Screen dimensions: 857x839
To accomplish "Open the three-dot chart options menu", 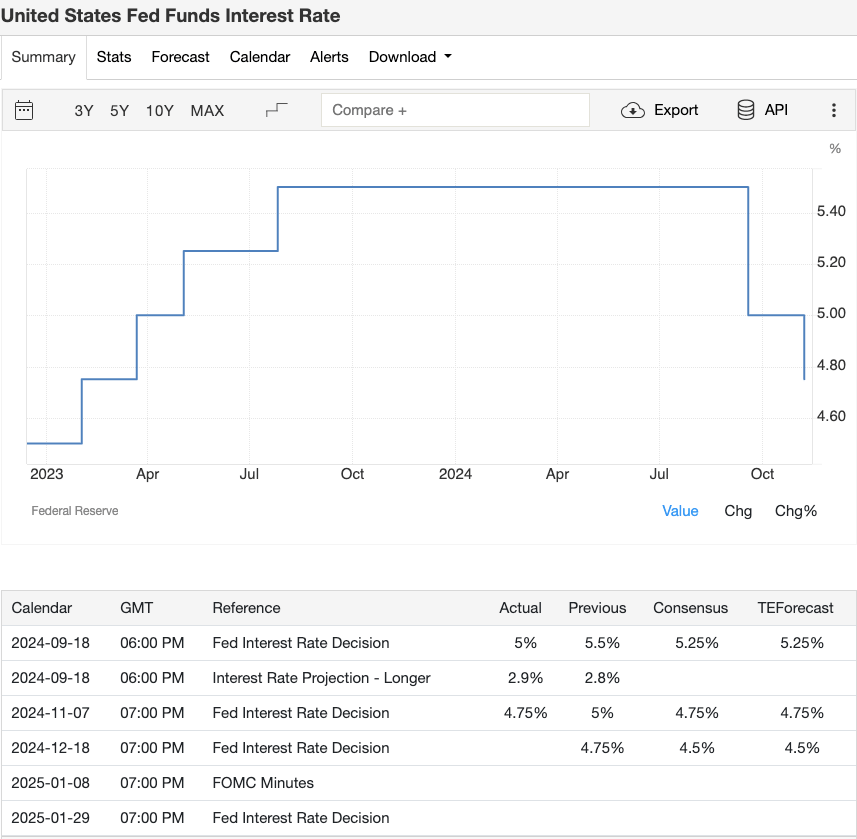I will click(834, 110).
